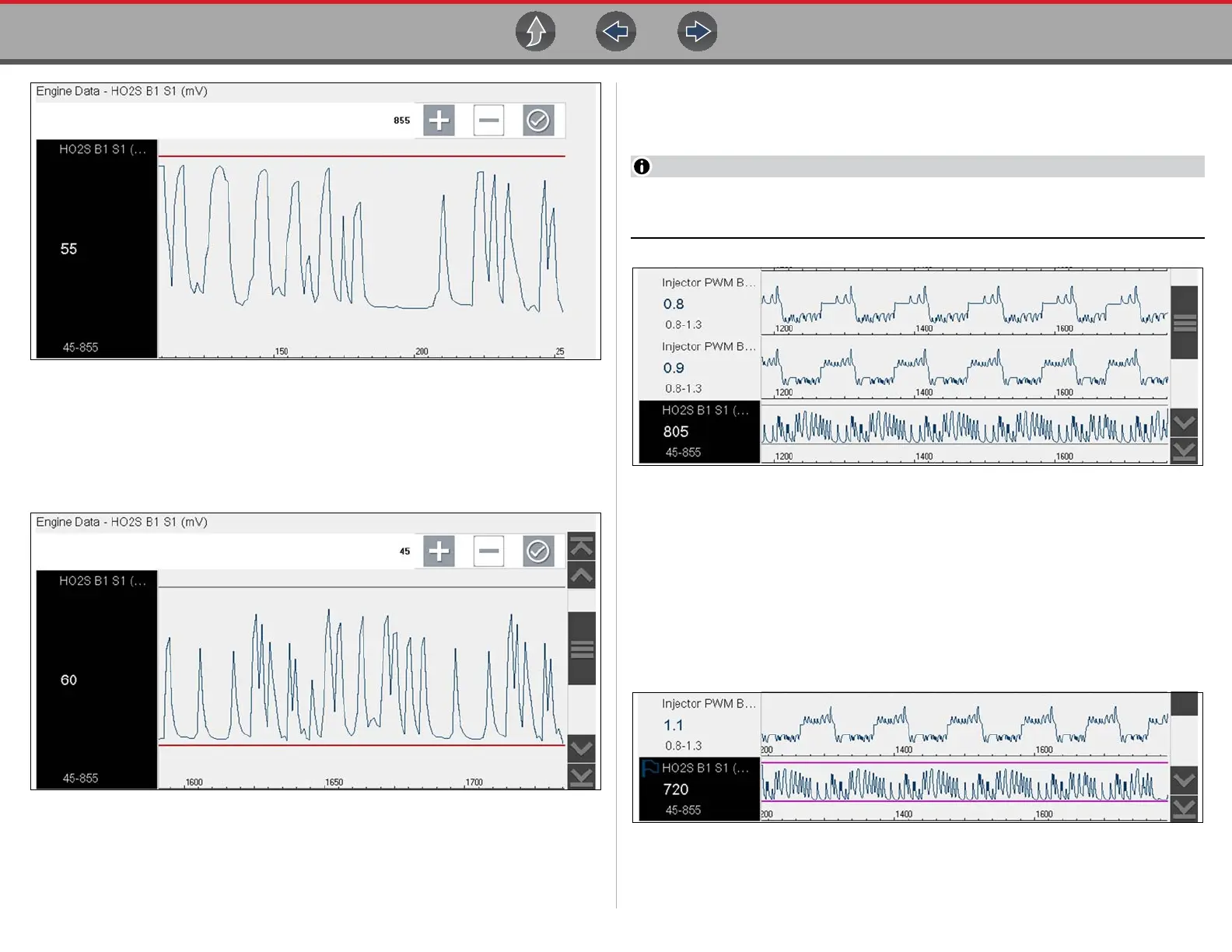Select HO2S B1 S1 panel showing 60
Viewport: 1232px width, 952px height.
point(97,680)
